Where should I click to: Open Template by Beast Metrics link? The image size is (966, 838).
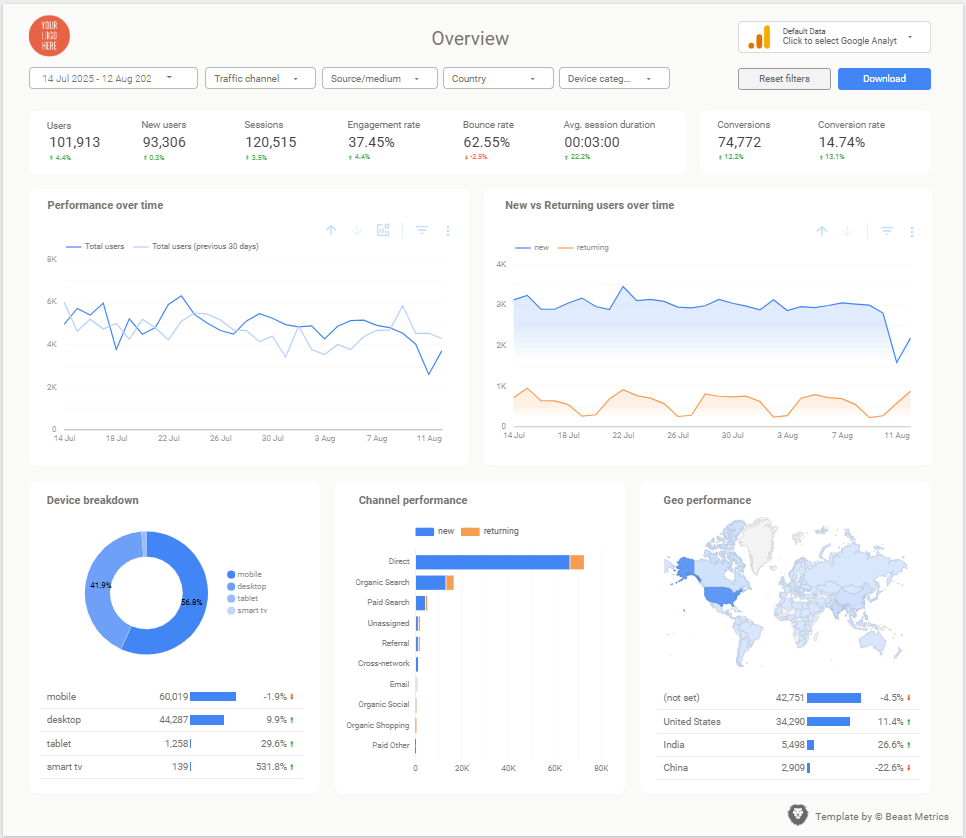pyautogui.click(x=882, y=816)
